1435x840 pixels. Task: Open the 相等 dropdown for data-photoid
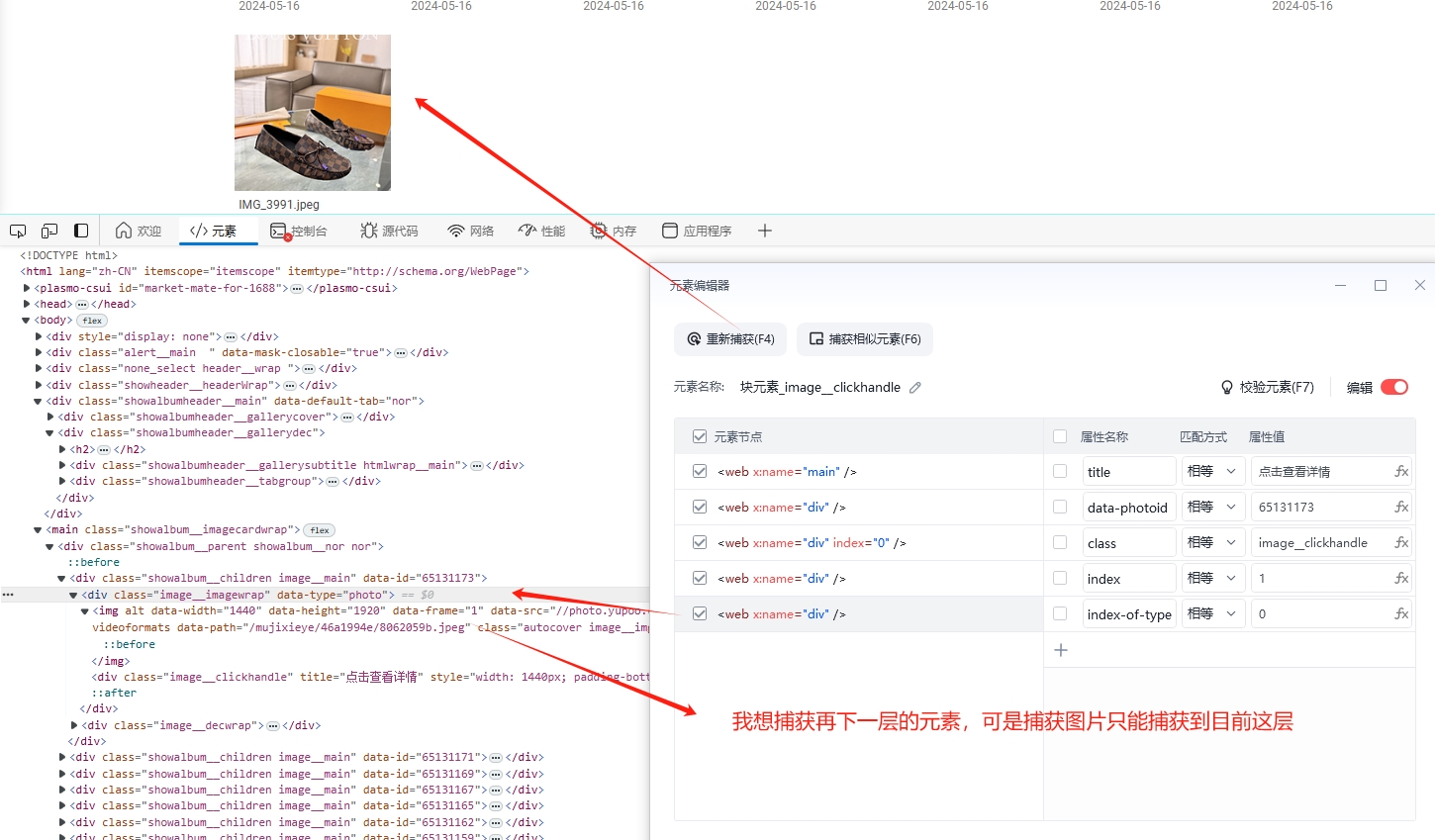[x=1211, y=508]
